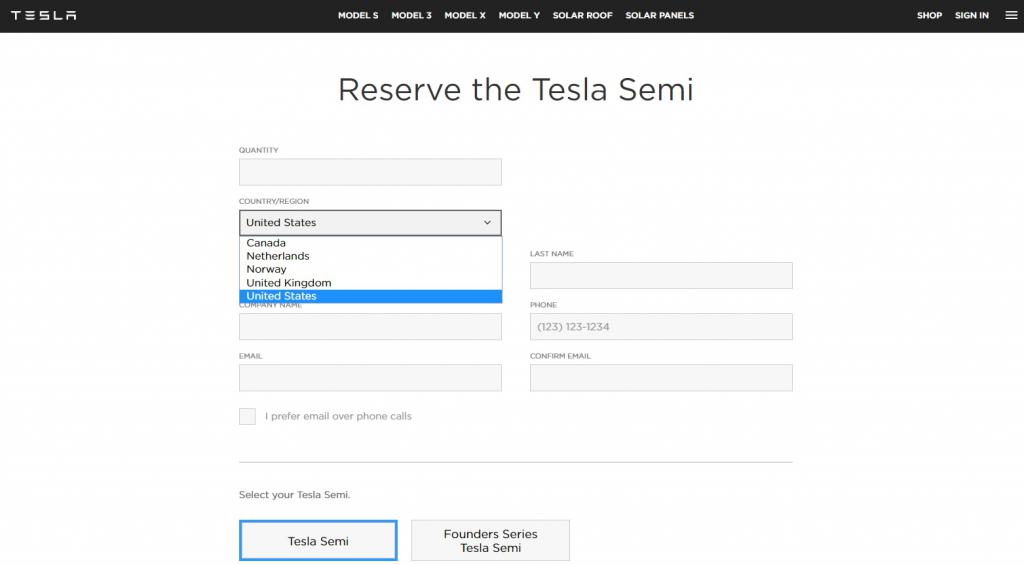Image resolution: width=1024 pixels, height=565 pixels.
Task: Choose Canada from the country list
Action: (266, 243)
